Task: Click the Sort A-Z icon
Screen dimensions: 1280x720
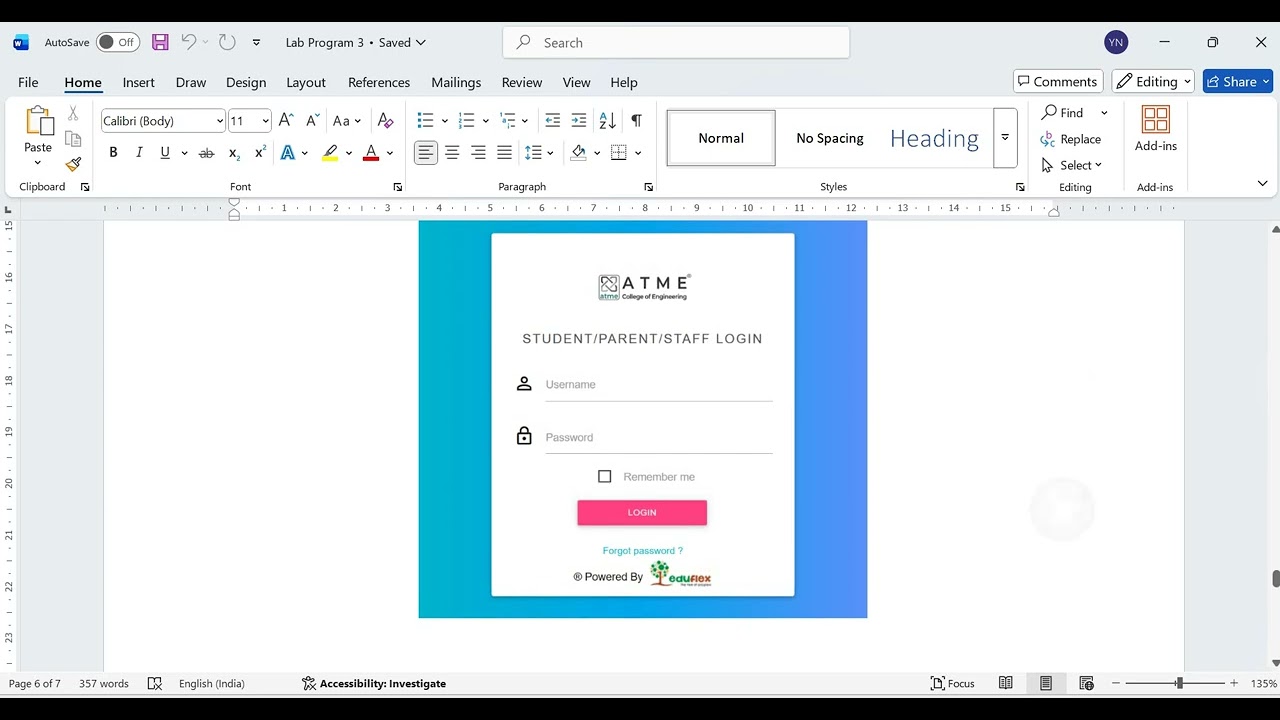Action: pyautogui.click(x=607, y=121)
